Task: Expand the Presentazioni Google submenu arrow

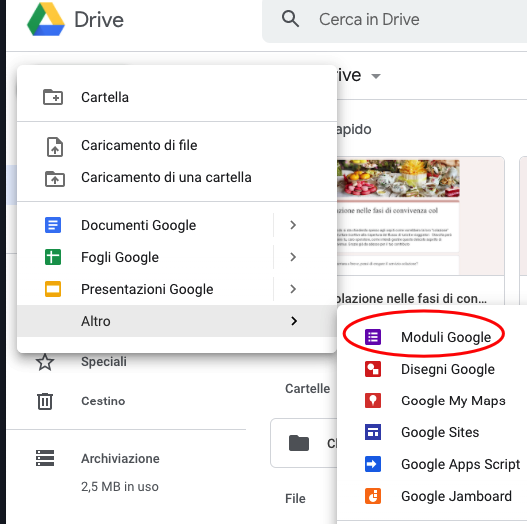Action: (x=293, y=289)
